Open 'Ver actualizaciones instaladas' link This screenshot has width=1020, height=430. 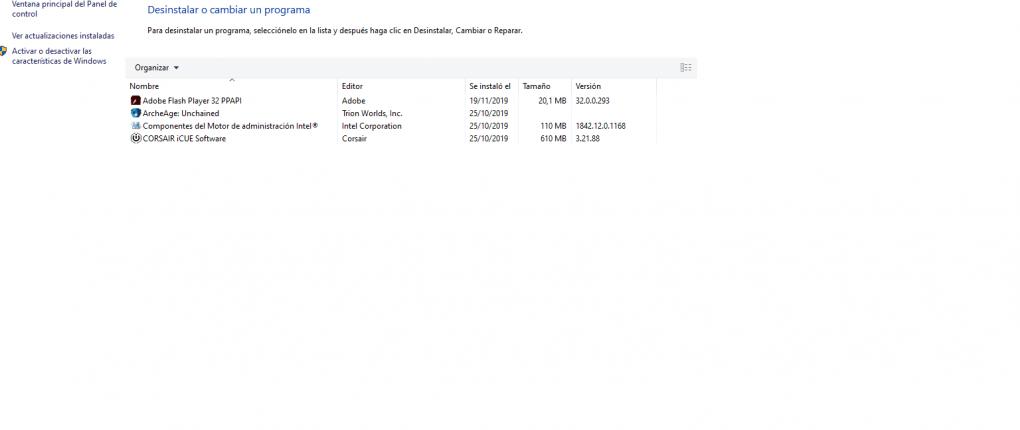[63, 36]
